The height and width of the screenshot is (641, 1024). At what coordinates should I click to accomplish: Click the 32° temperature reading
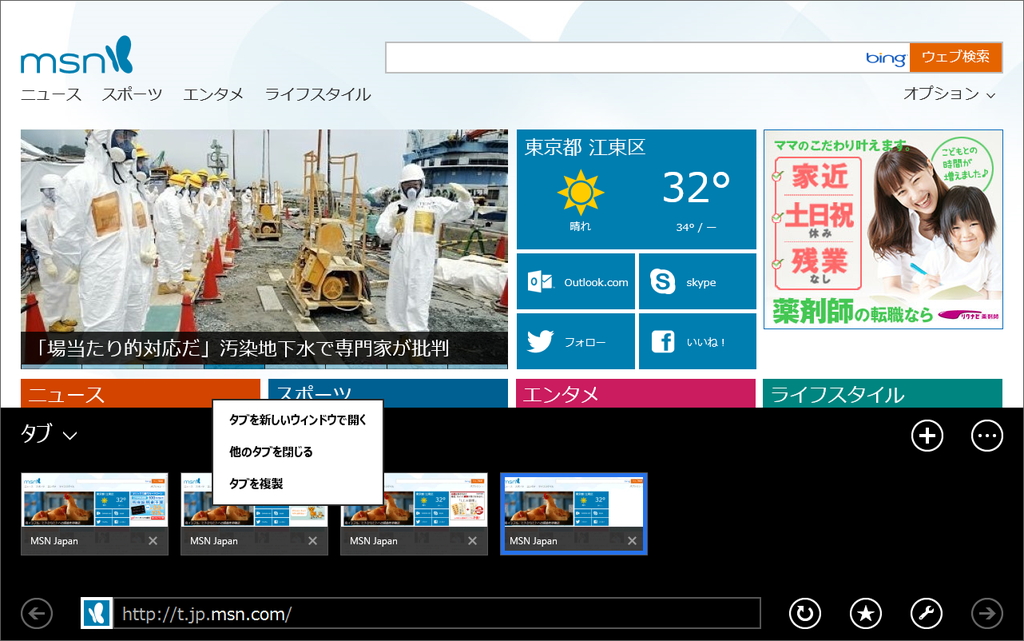click(x=696, y=187)
